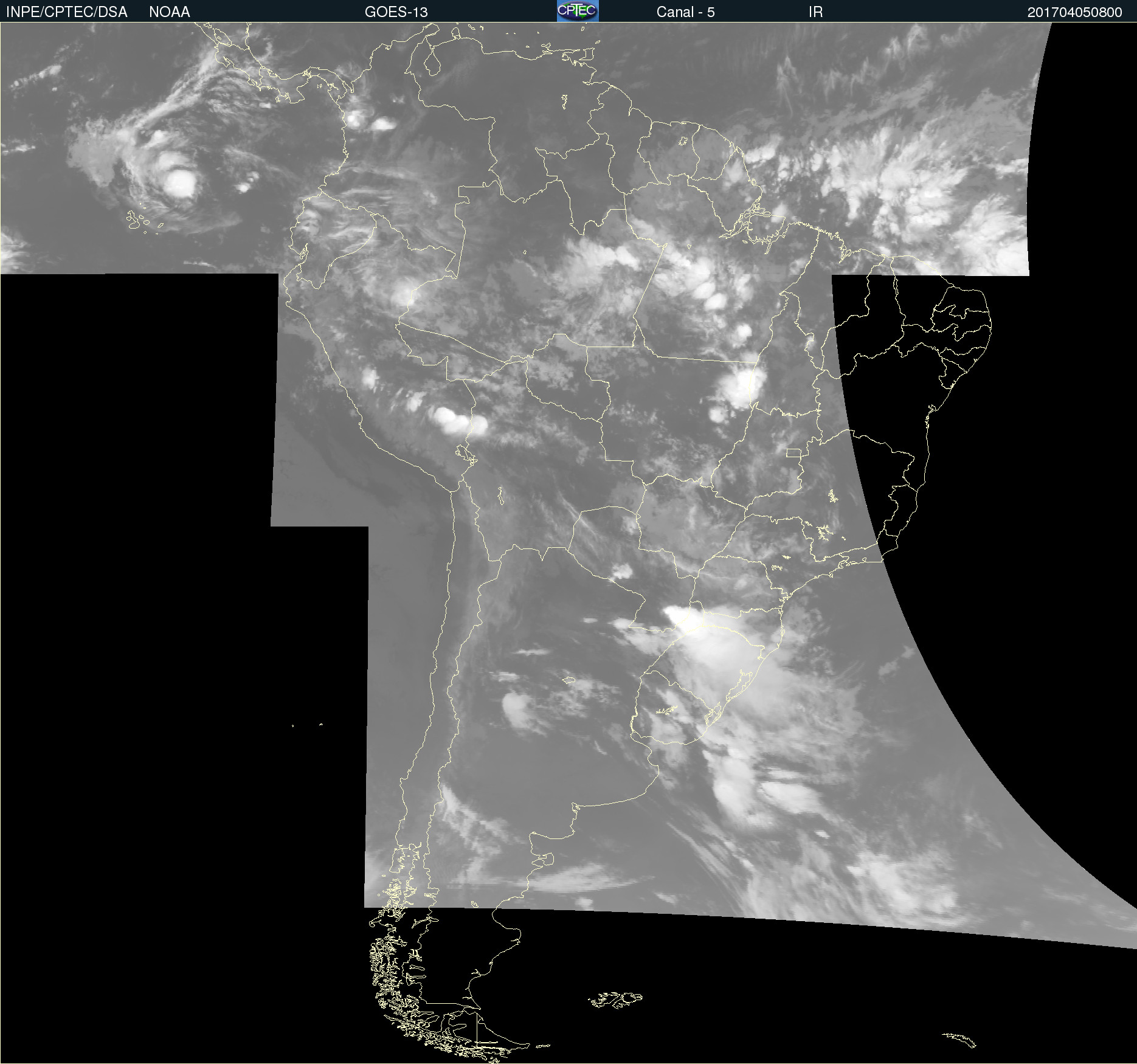Click the Canal - 5 label

click(x=685, y=12)
